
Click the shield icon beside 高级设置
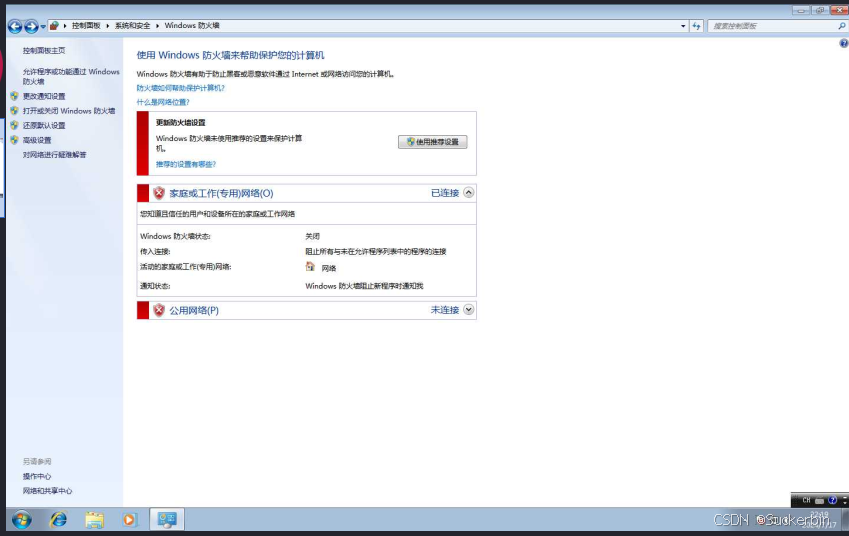coord(14,140)
